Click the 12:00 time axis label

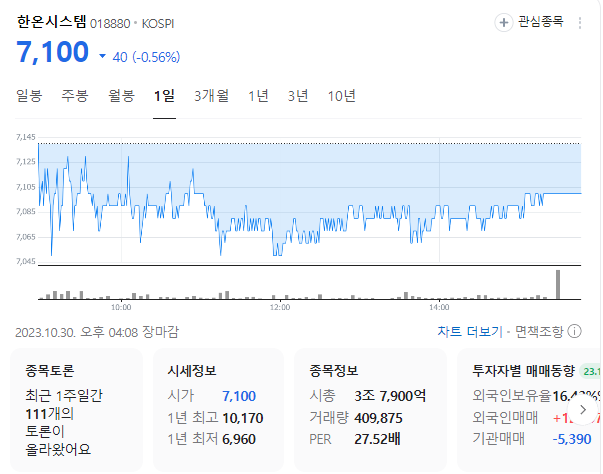pos(280,307)
